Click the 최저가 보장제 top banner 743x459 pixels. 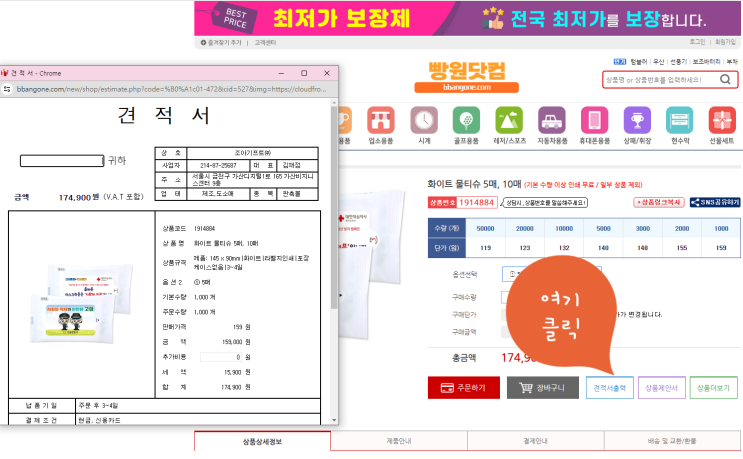(467, 18)
